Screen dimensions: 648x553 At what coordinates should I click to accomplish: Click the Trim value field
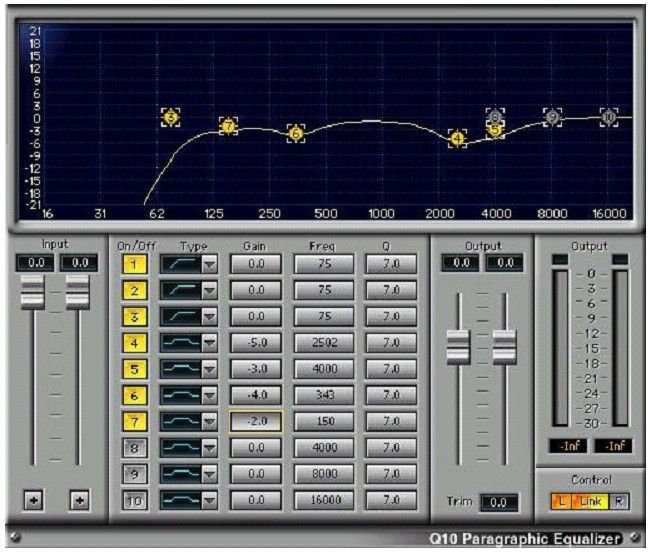coord(497,502)
